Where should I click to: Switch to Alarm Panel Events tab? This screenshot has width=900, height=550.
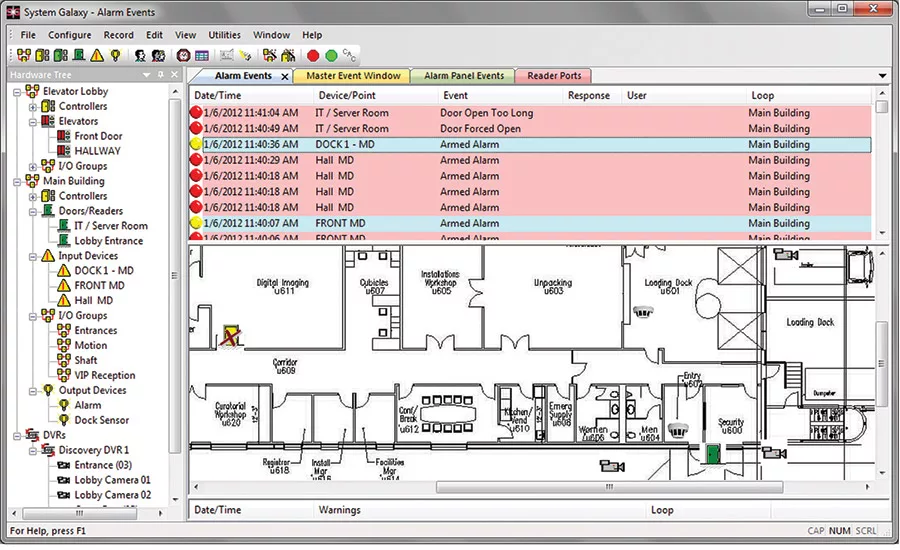(x=464, y=76)
